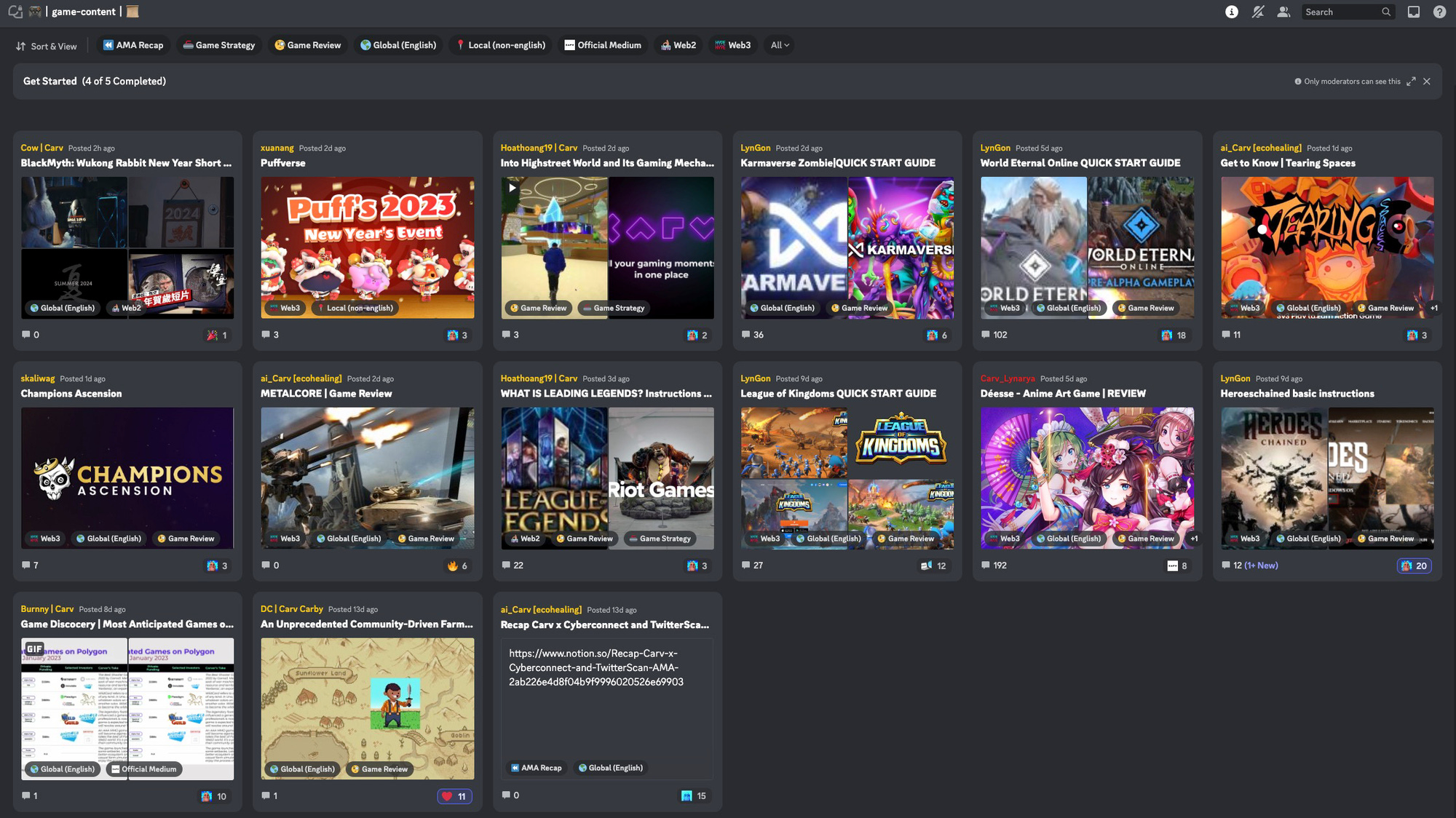Toggle notification bell mute for the channel

click(1257, 12)
